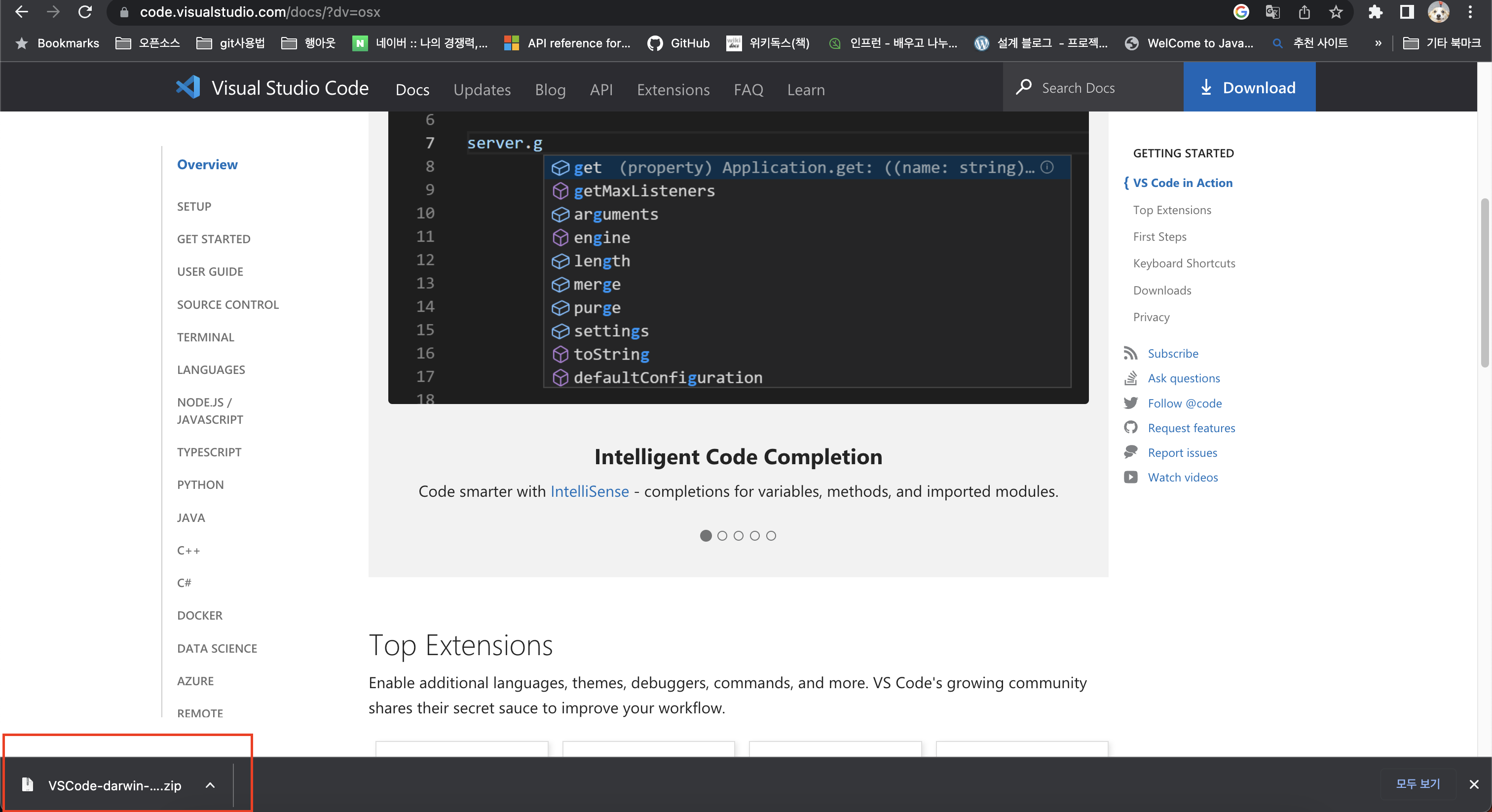Click the Twitter Follow @code icon
This screenshot has width=1492, height=812.
1130,403
